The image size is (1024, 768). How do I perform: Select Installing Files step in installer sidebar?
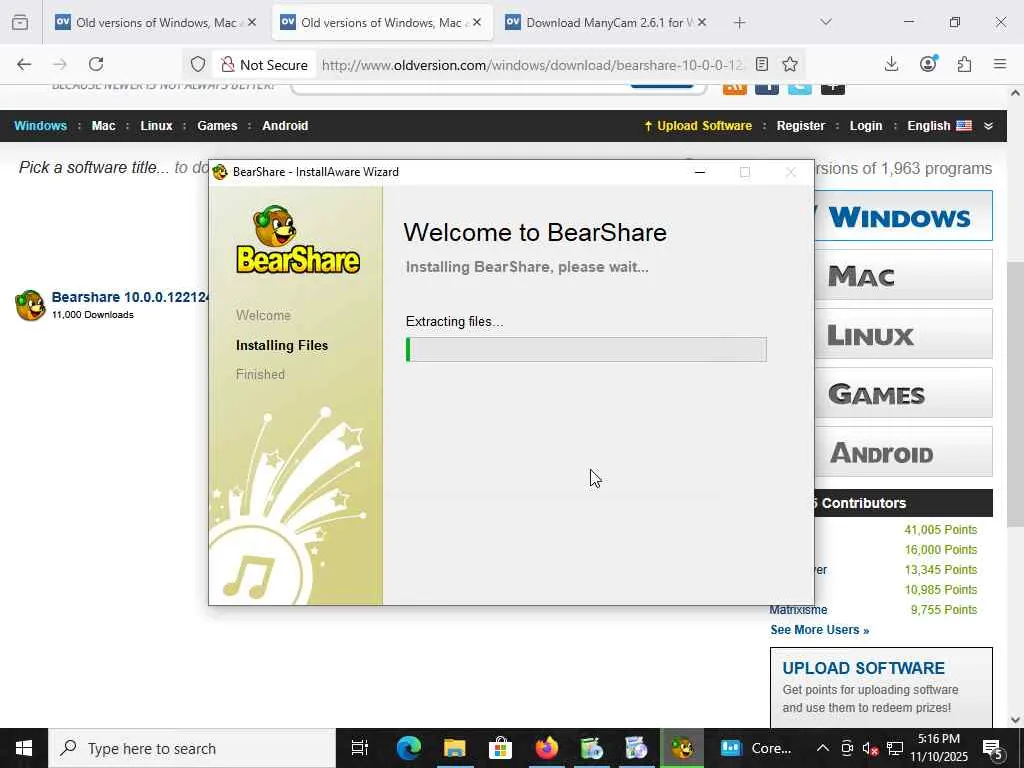[282, 345]
